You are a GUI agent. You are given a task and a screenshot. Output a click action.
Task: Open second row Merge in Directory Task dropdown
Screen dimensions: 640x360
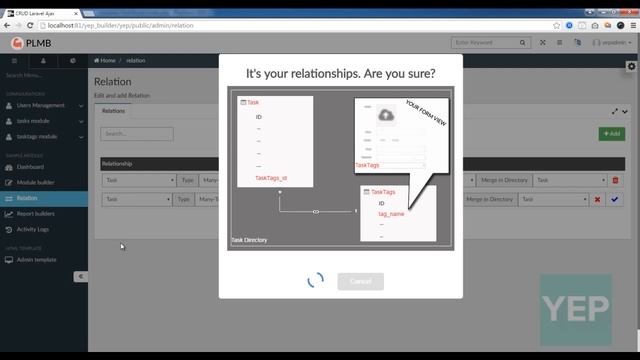tap(553, 199)
